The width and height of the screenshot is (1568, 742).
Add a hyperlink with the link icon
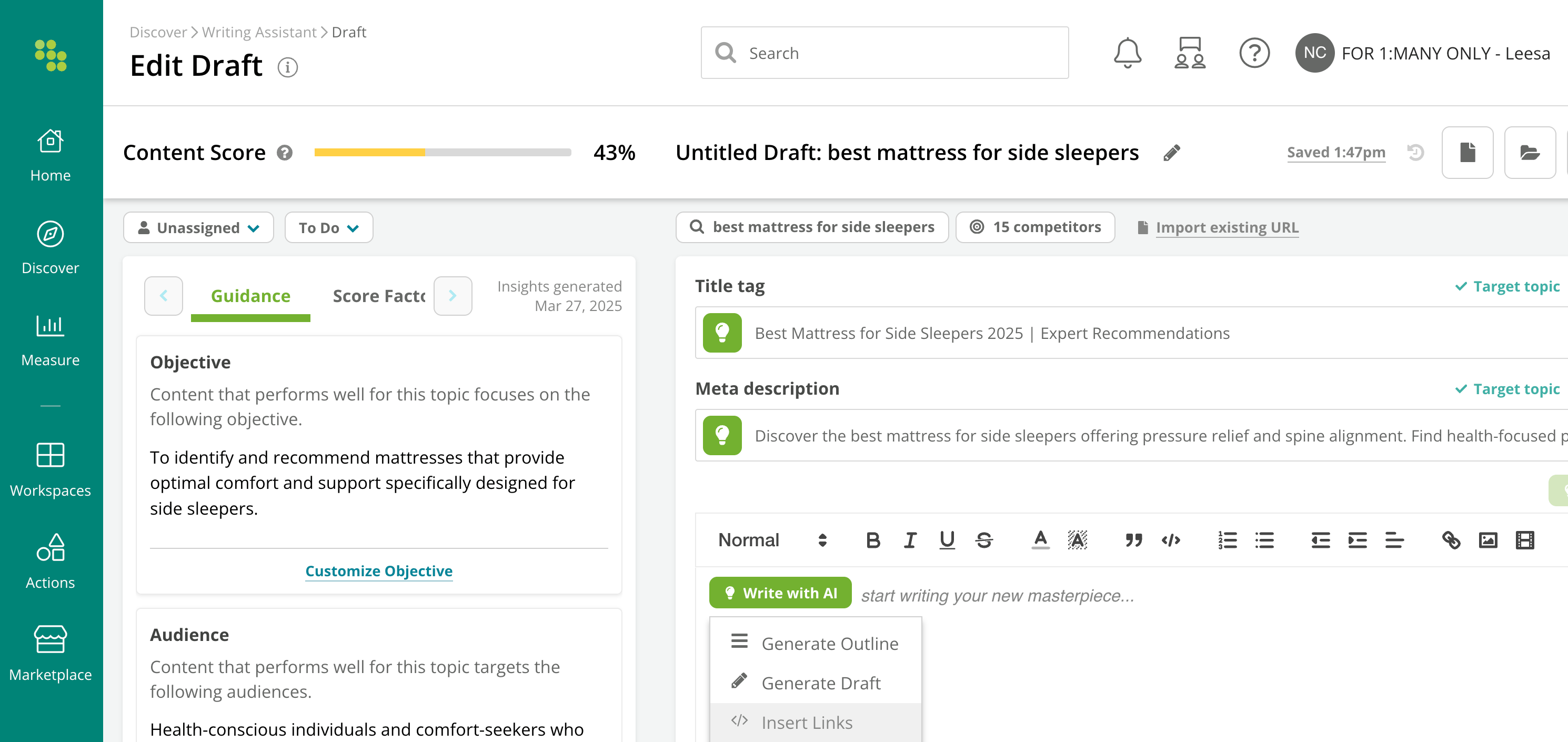tap(1451, 540)
